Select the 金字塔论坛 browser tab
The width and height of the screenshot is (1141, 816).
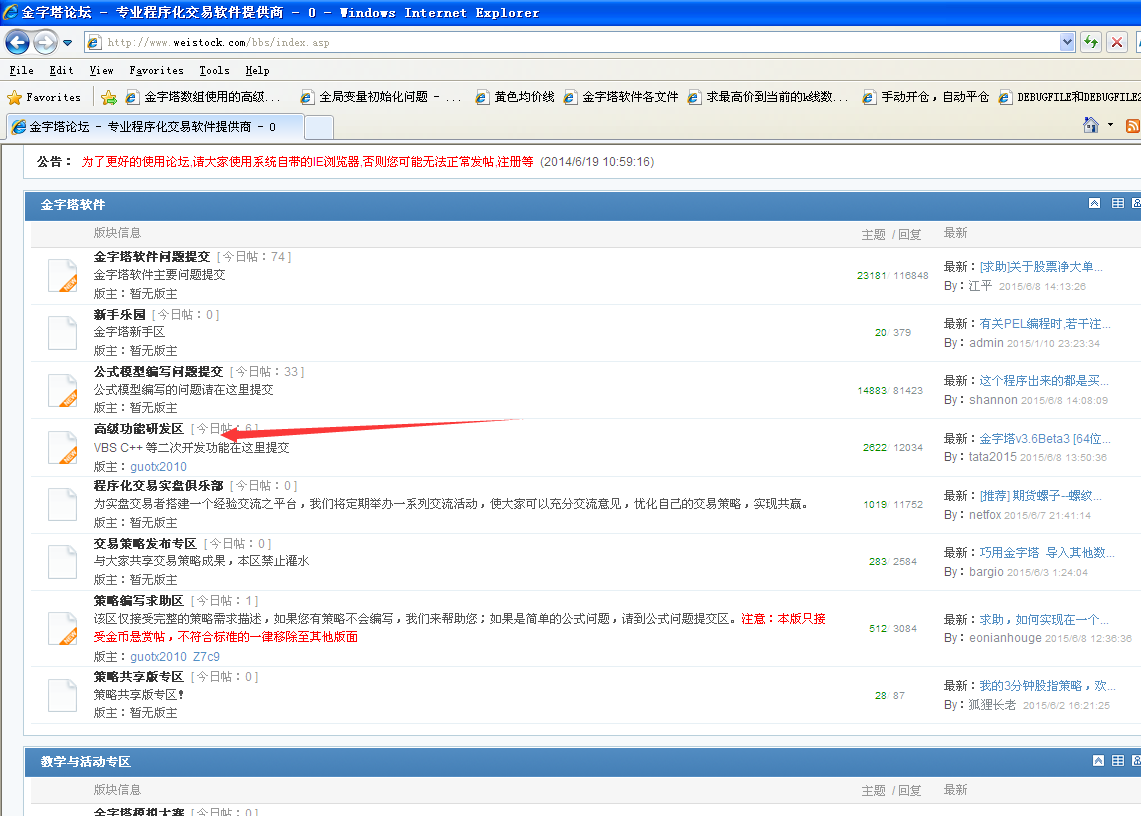[x=155, y=127]
